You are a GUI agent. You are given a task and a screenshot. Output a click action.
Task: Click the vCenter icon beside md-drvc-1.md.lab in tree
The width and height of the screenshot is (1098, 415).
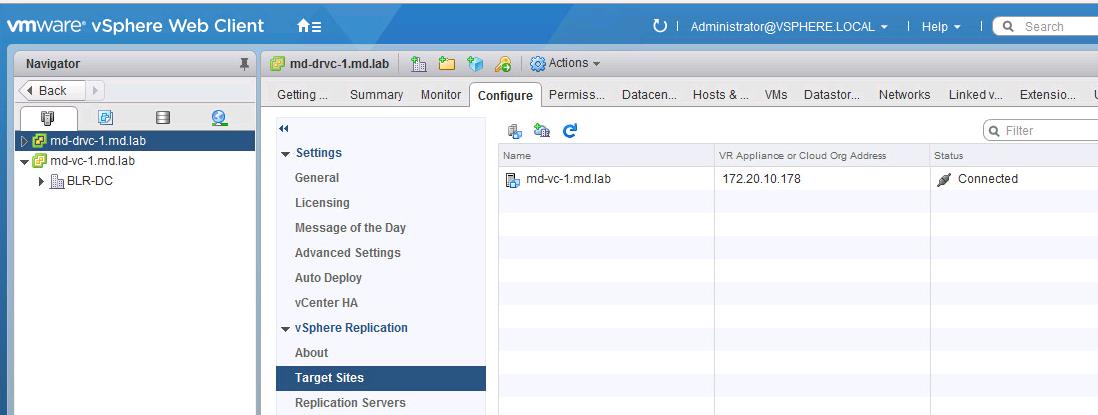pos(40,141)
